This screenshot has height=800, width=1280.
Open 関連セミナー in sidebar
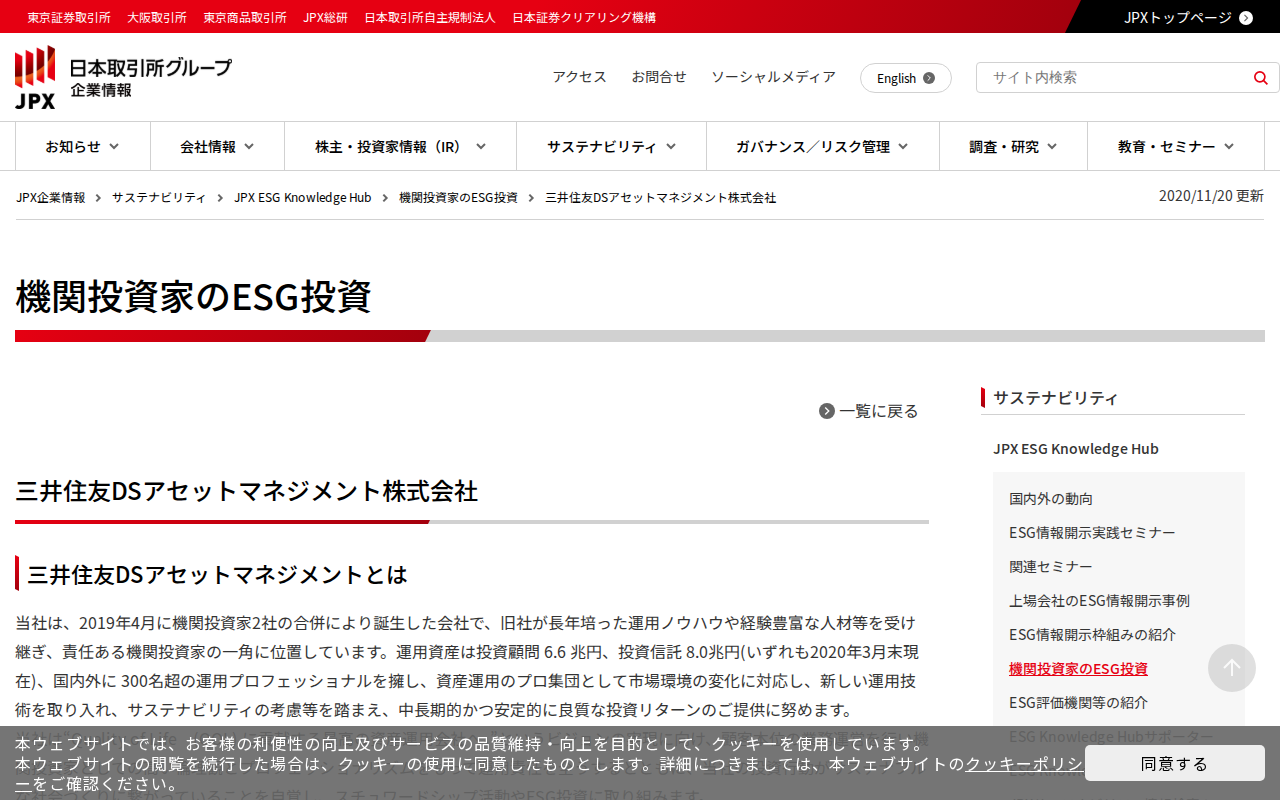[1051, 566]
